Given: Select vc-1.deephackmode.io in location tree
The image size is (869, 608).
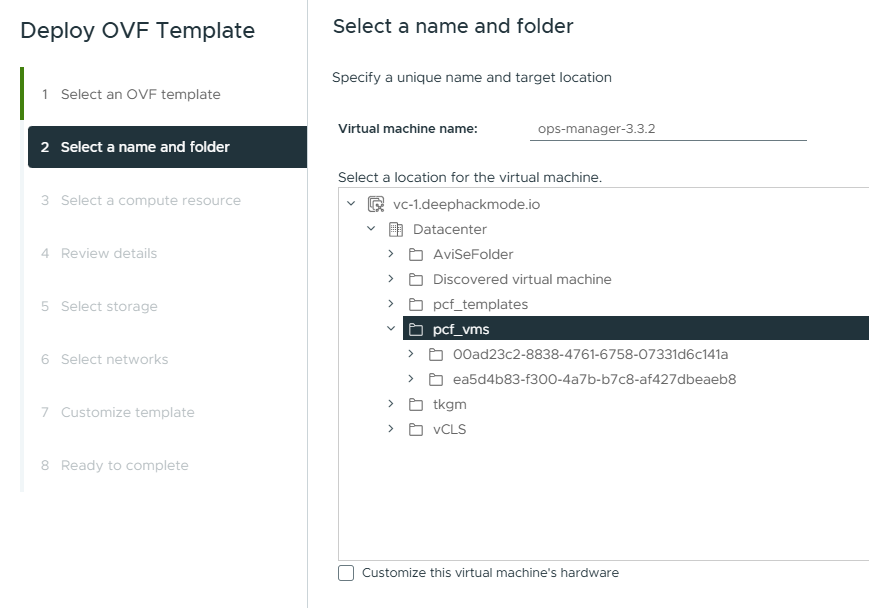Looking at the screenshot, I should [x=467, y=205].
